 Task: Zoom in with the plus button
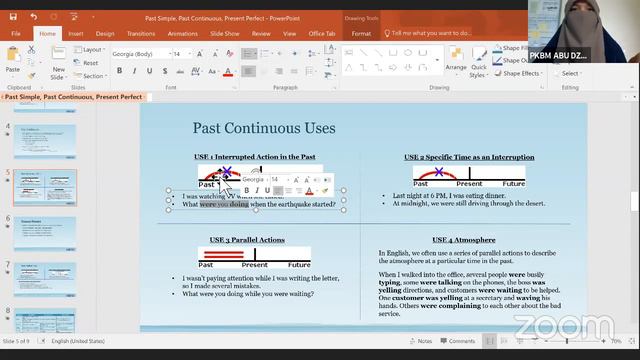click(x=603, y=341)
